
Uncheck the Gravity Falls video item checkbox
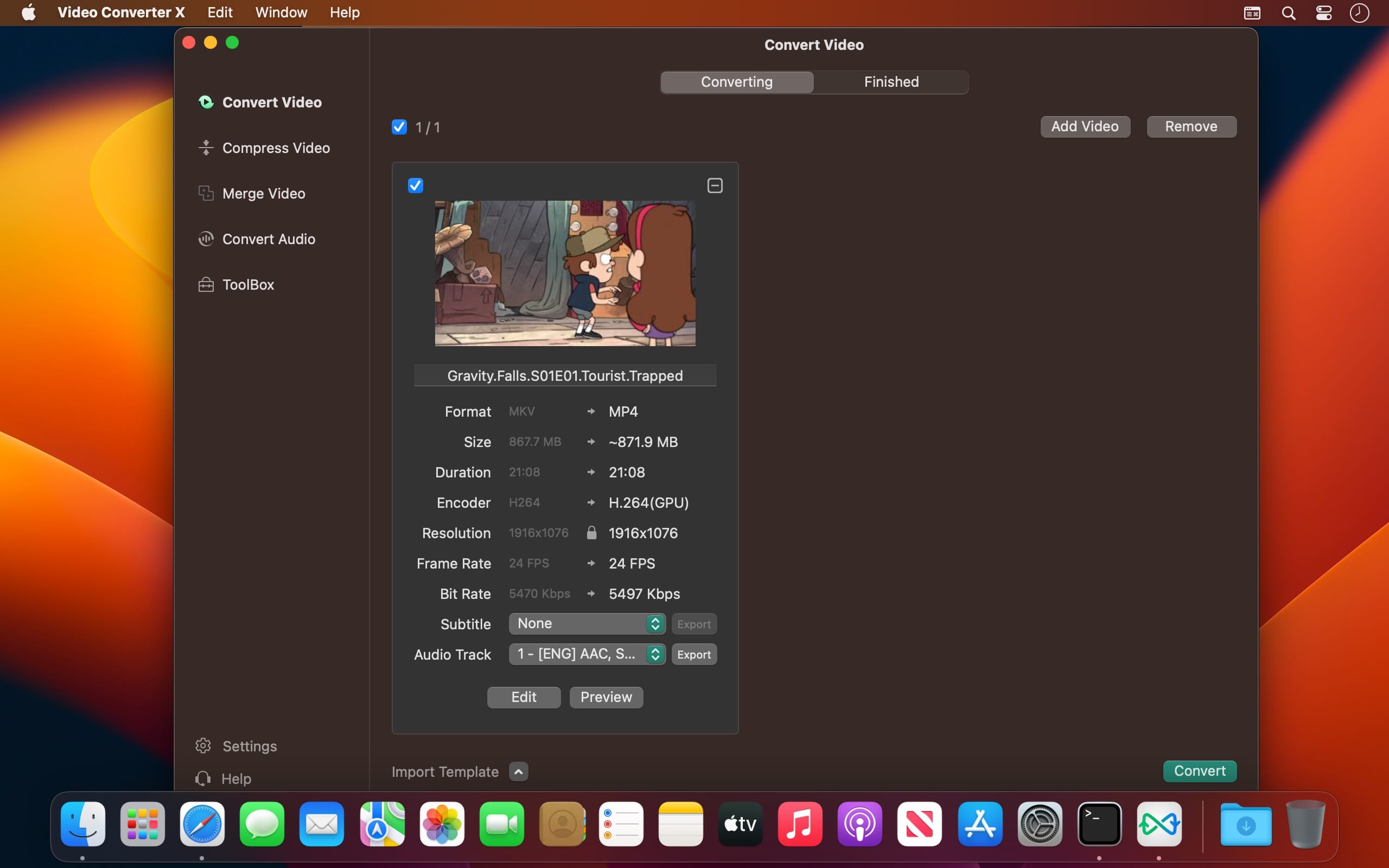tap(415, 185)
